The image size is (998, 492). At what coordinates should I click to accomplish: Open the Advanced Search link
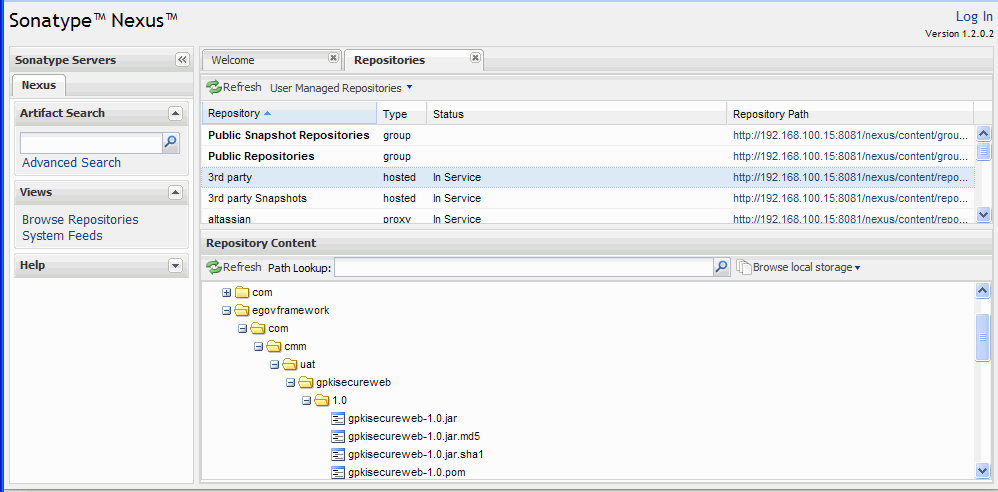point(71,163)
